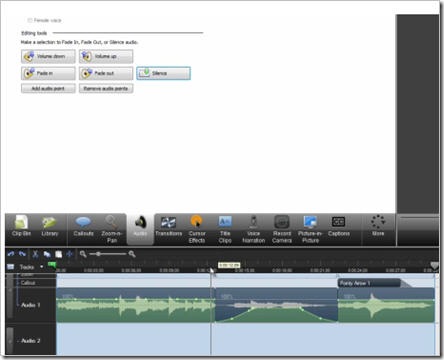Open the Record Camera tool
This screenshot has width=444, height=360.
pos(282,230)
